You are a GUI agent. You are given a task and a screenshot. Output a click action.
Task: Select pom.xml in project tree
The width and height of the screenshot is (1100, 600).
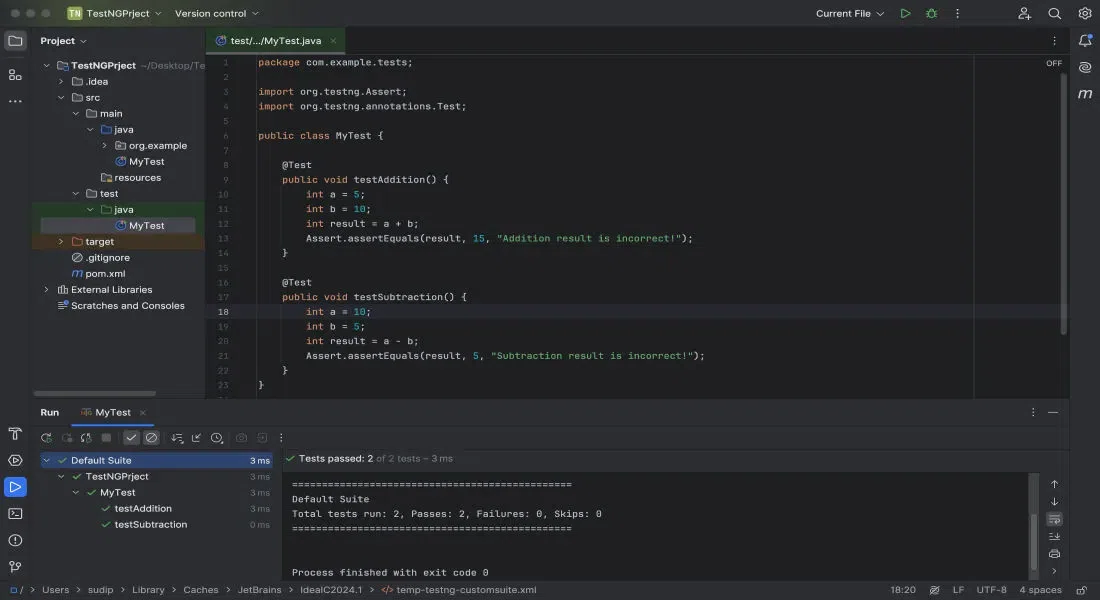pyautogui.click(x=105, y=274)
